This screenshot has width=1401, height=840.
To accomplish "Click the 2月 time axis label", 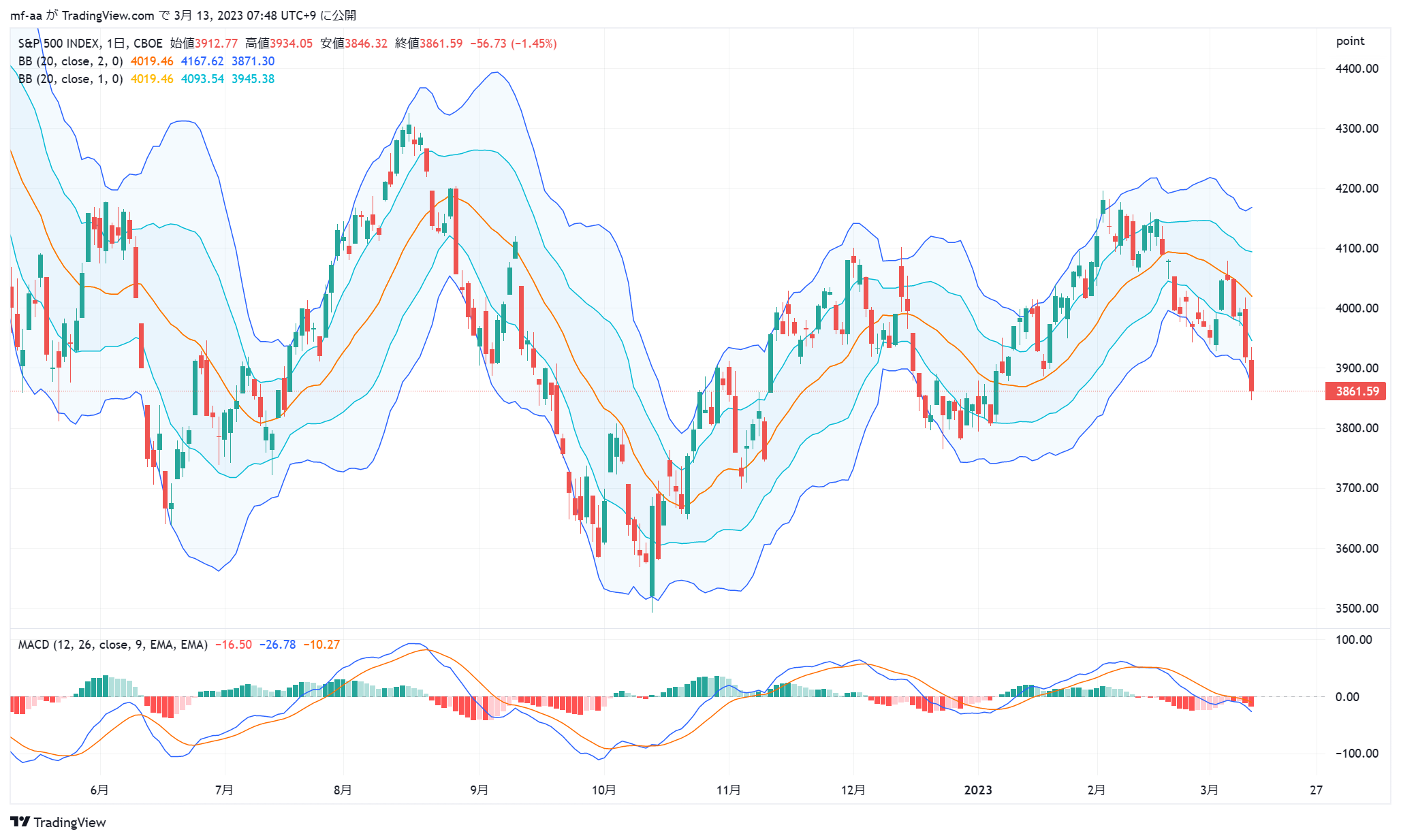I will tap(1097, 790).
